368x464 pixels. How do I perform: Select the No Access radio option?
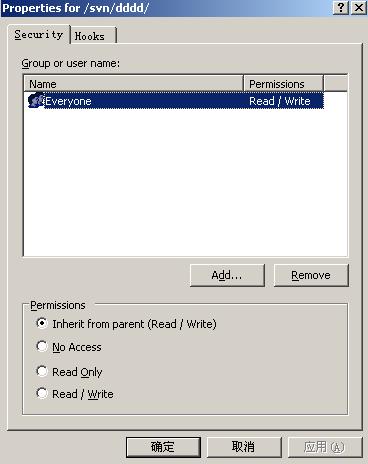point(69,347)
